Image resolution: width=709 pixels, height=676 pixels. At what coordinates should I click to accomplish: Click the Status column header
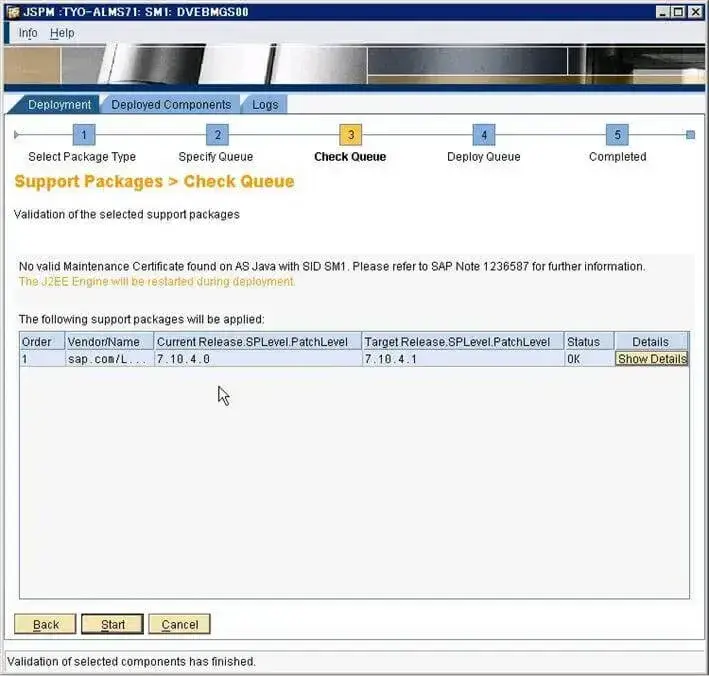click(589, 341)
